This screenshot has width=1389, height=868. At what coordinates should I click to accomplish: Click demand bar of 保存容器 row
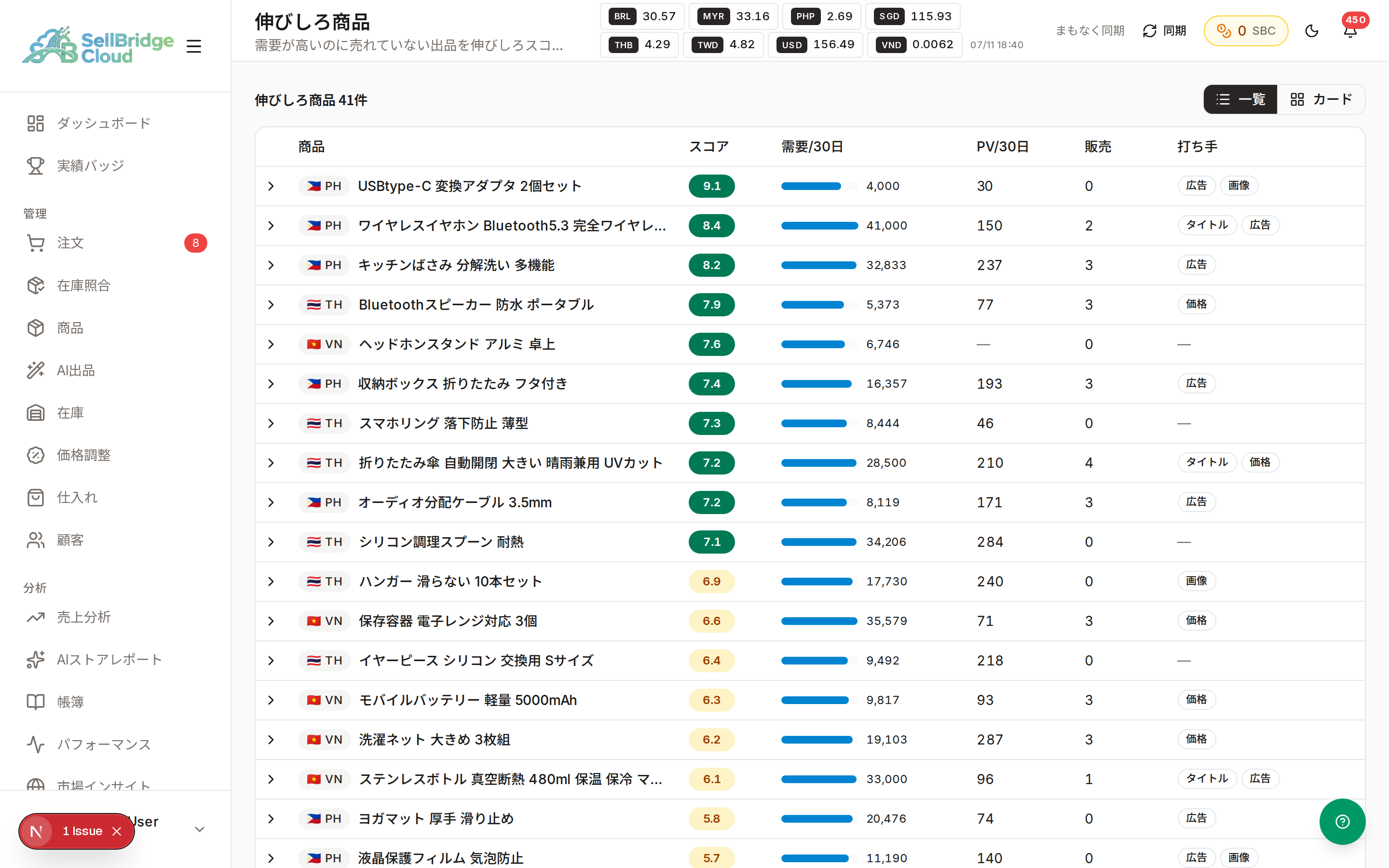pos(819,621)
